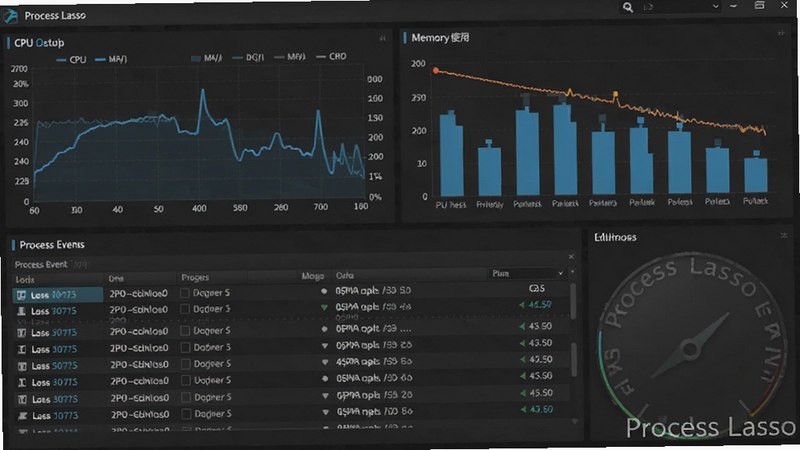Image resolution: width=800 pixels, height=450 pixels.
Task: Toggle checkbox in the '/S8 20' row
Action: tap(187, 397)
